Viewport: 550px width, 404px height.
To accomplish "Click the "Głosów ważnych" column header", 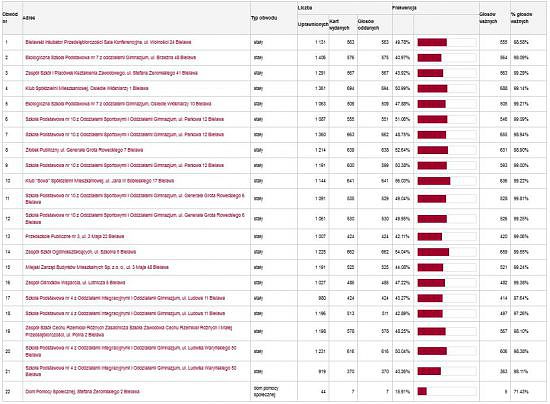I will (488, 18).
